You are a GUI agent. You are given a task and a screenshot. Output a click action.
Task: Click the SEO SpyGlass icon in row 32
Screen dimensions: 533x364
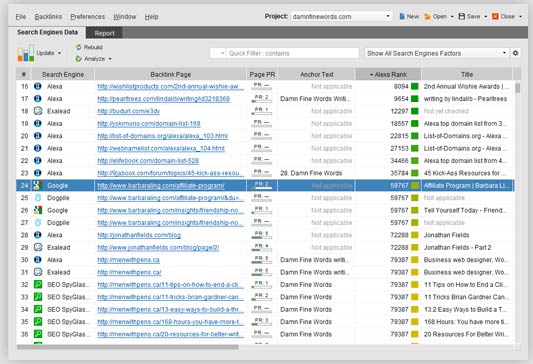click(x=38, y=284)
